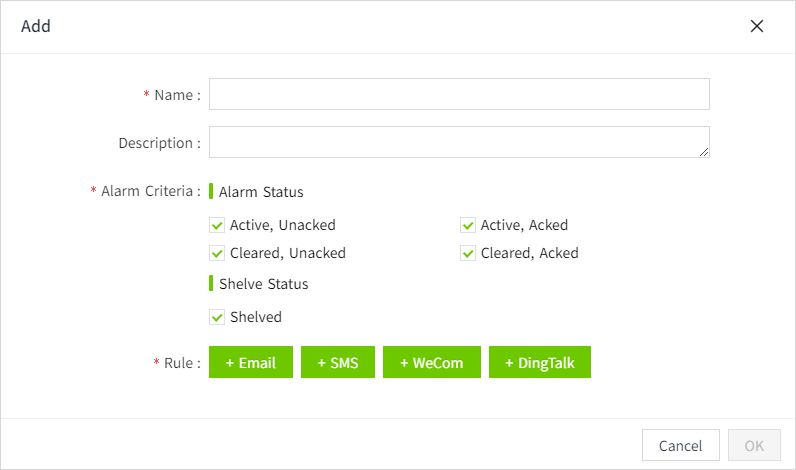
Task: Focus the Description text area
Action: tap(459, 142)
